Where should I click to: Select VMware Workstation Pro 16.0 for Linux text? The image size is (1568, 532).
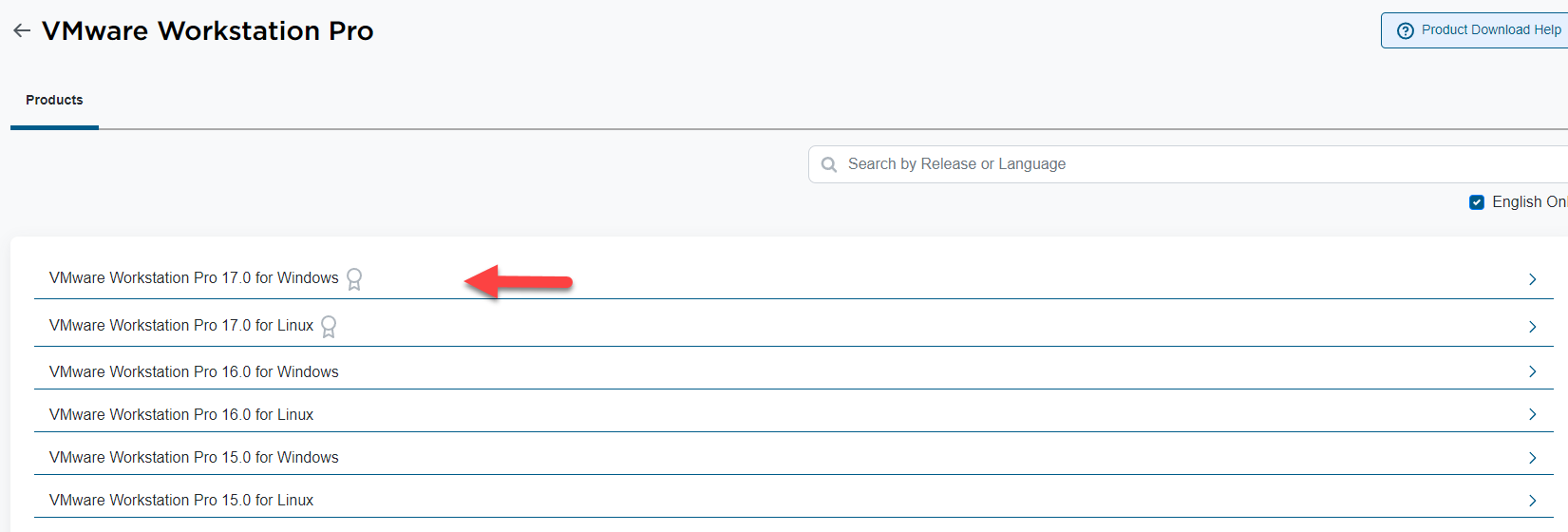tap(181, 414)
